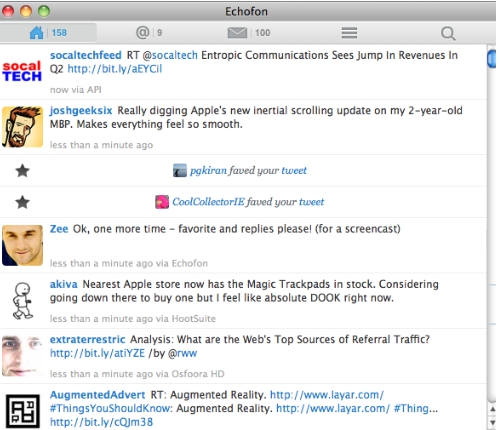Open AugmentedAdvert username link
This screenshot has width=500, height=430.
pyautogui.click(x=98, y=395)
